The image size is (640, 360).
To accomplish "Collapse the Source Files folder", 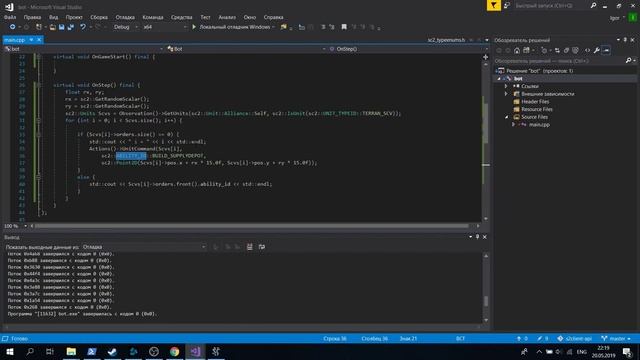I will tap(507, 117).
